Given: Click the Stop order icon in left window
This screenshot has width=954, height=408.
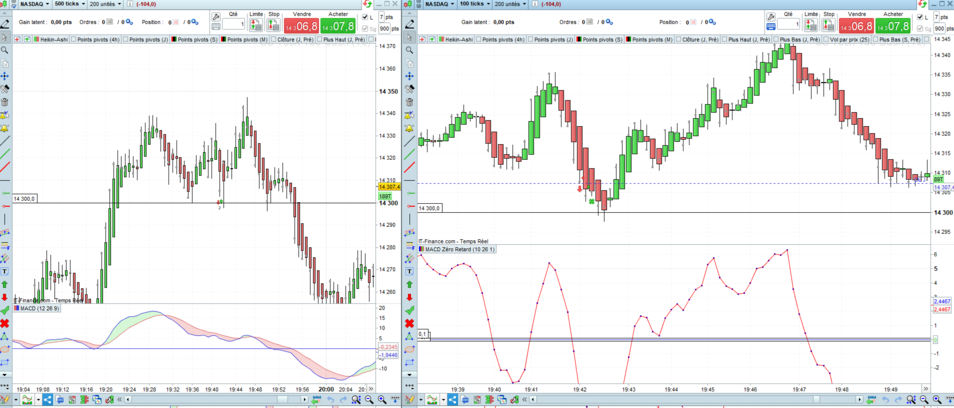Looking at the screenshot, I should coord(274,25).
